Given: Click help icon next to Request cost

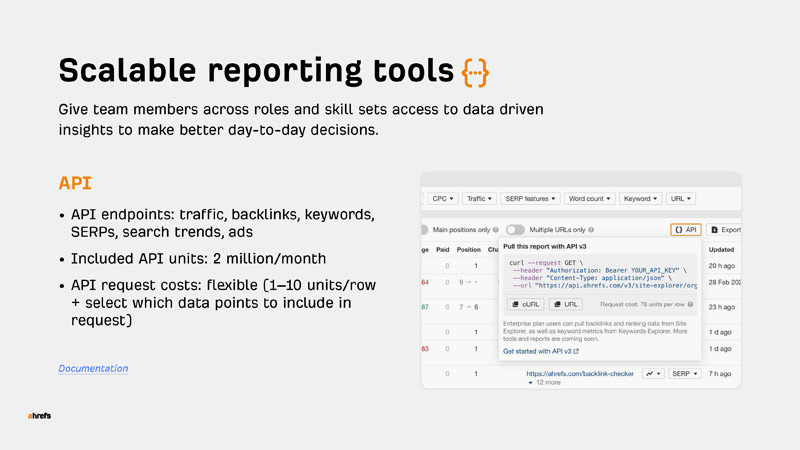Looking at the screenshot, I should [x=690, y=305].
